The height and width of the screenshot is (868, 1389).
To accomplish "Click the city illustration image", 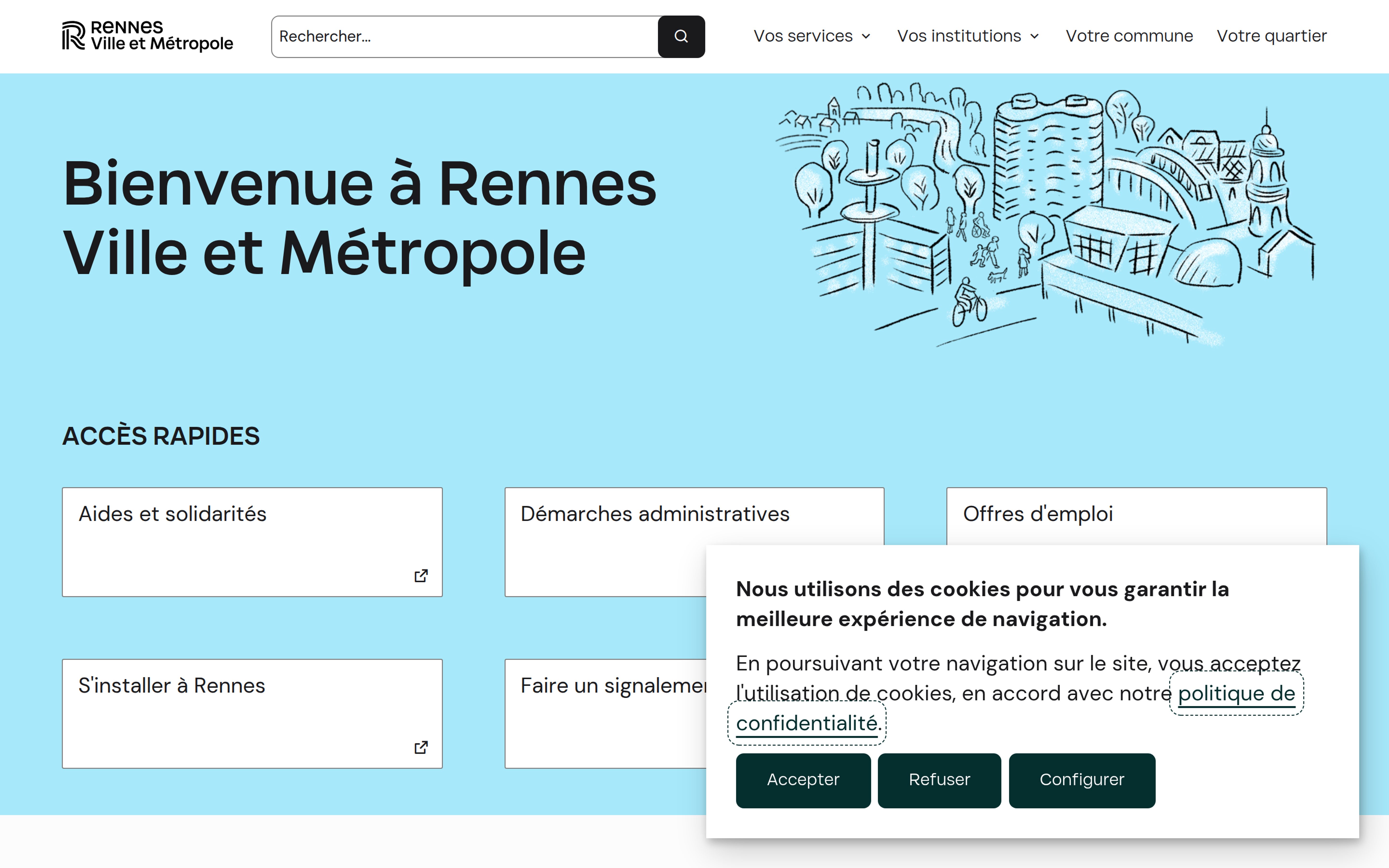I will click(1045, 215).
